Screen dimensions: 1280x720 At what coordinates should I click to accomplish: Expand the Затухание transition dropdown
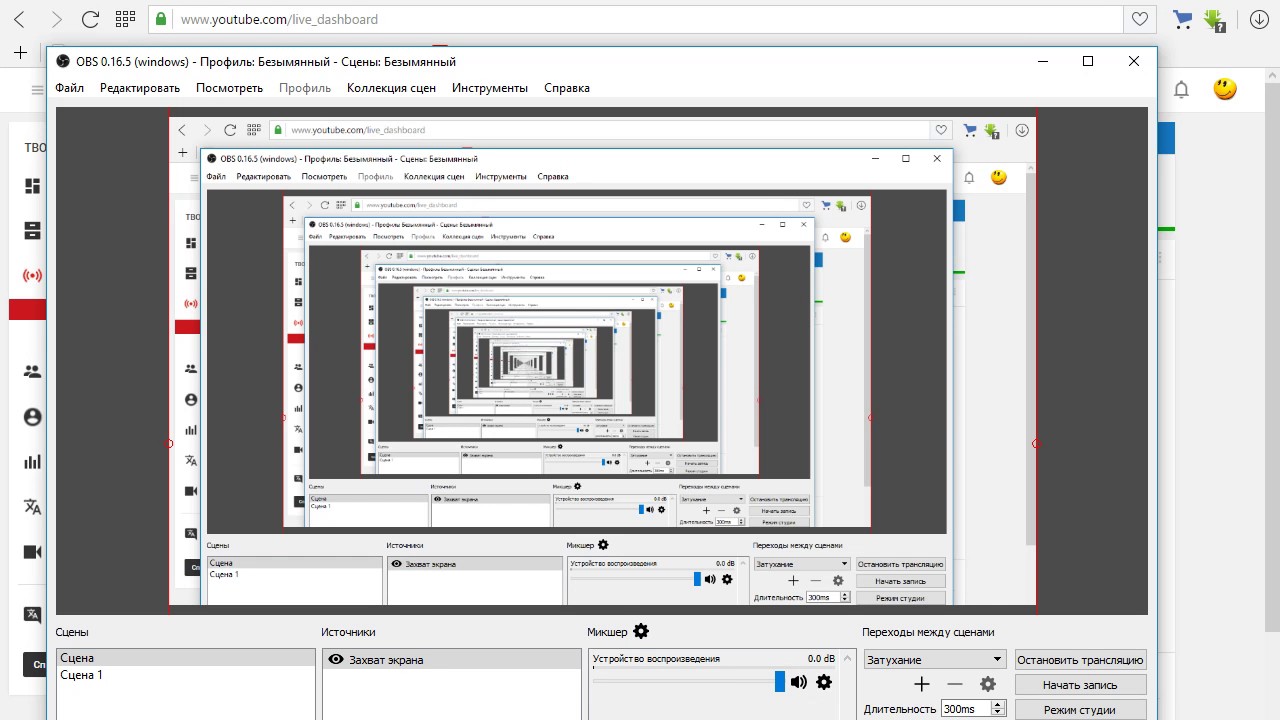997,660
